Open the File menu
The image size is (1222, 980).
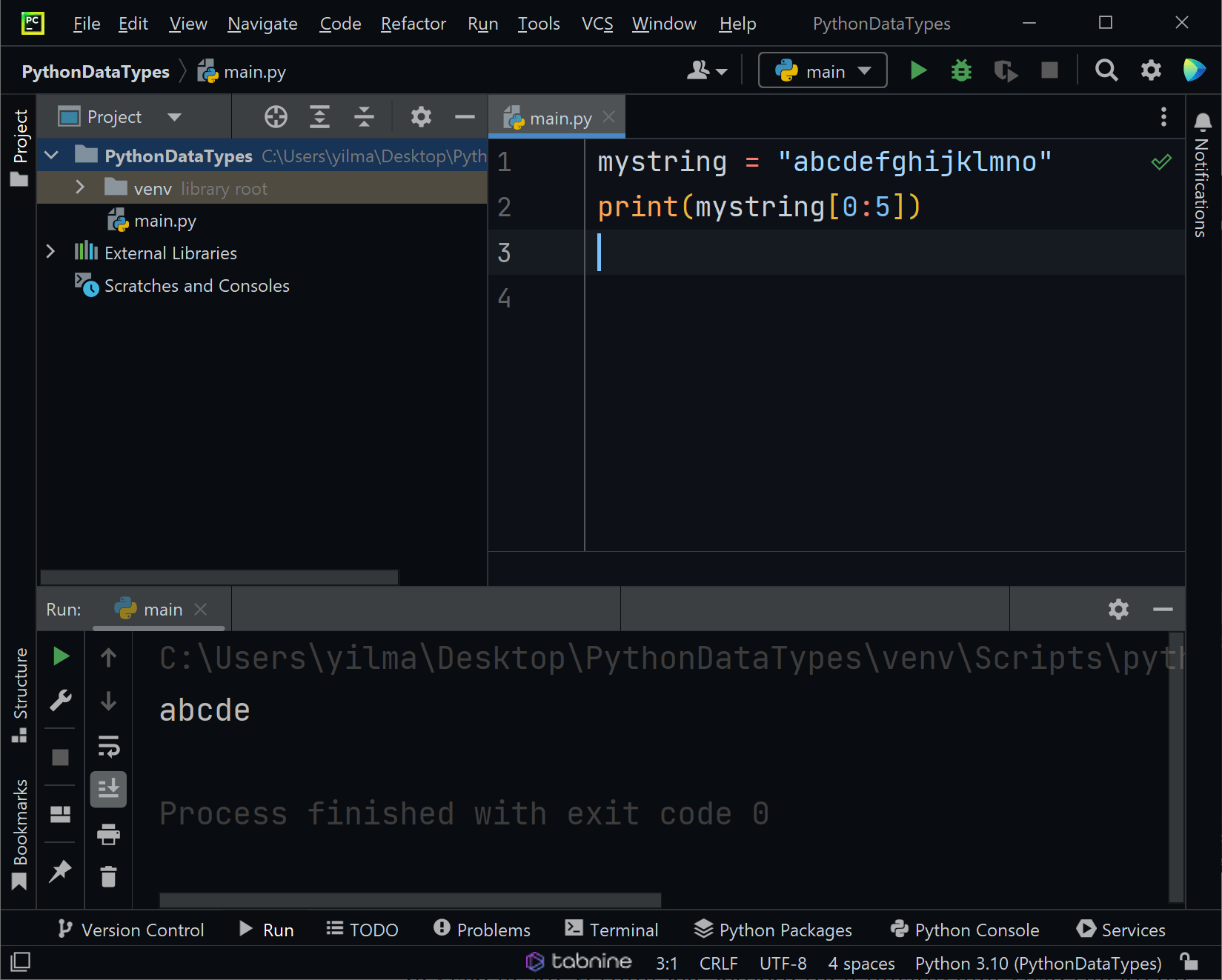click(x=87, y=24)
